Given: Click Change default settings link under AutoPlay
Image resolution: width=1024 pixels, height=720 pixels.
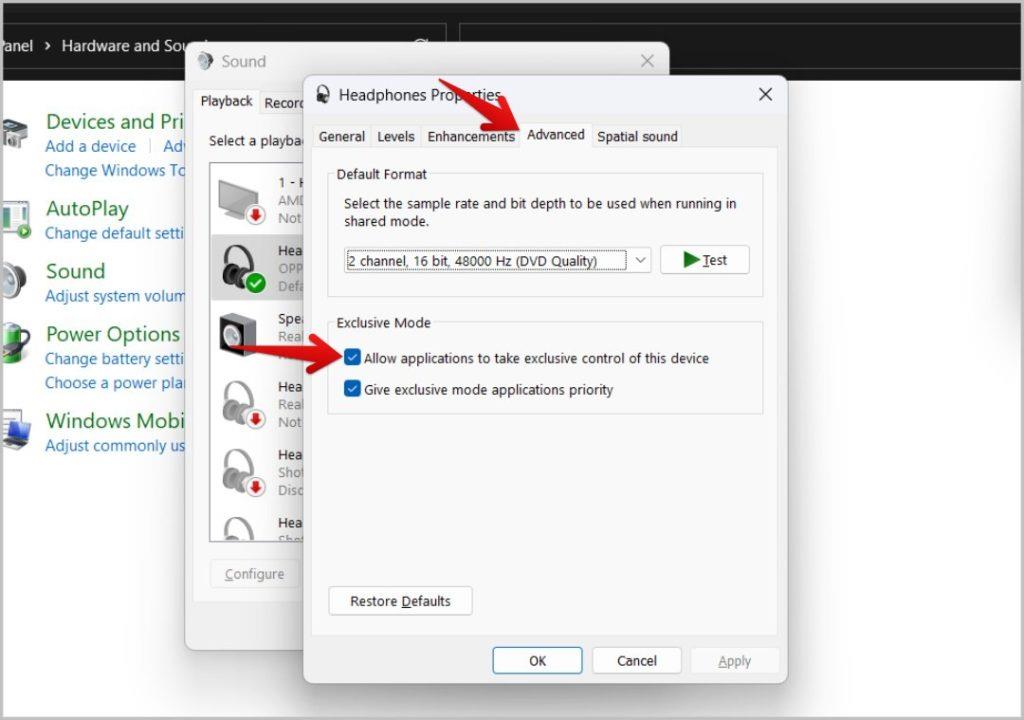Looking at the screenshot, I should (x=115, y=233).
